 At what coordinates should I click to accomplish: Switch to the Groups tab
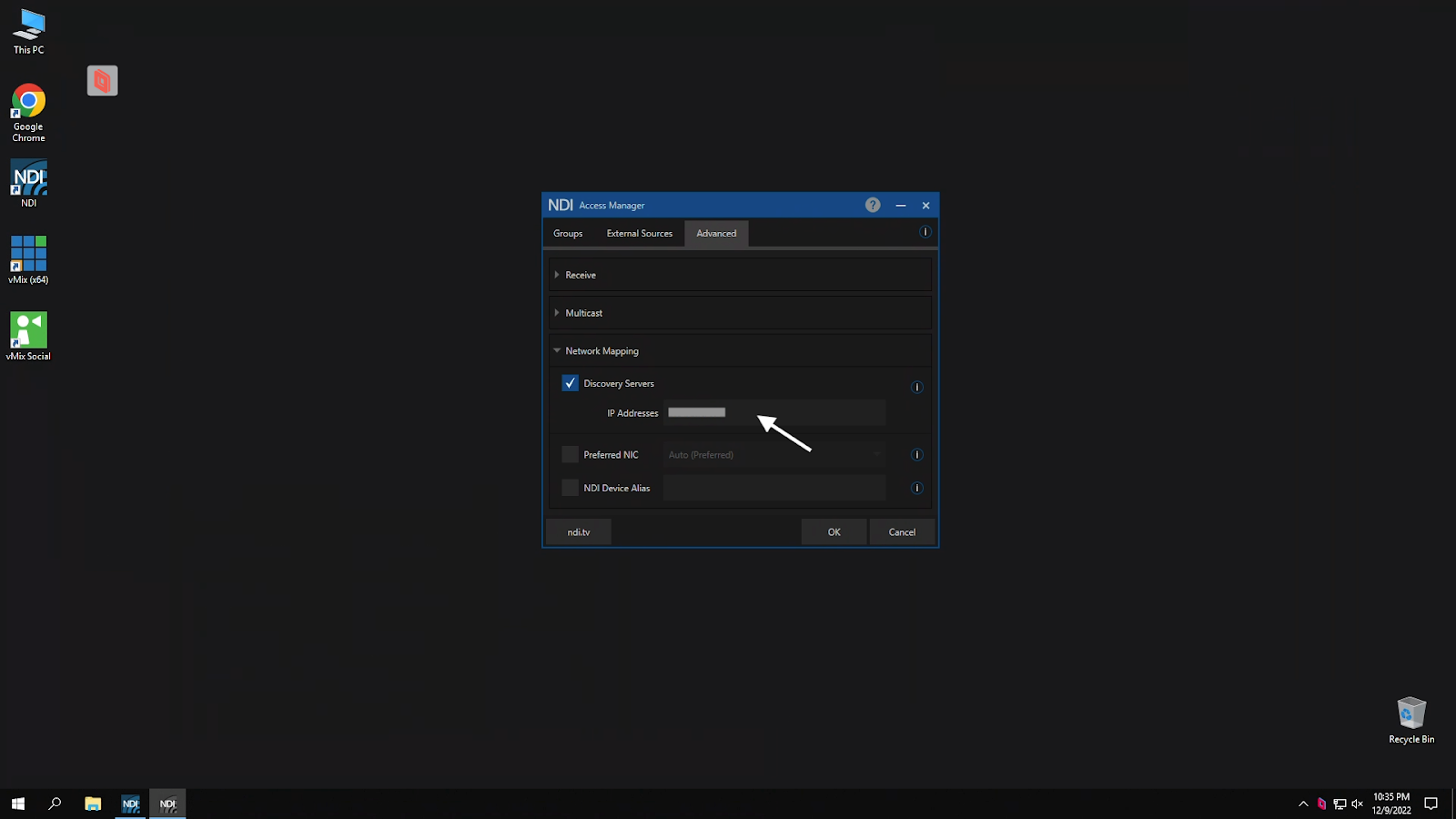(x=568, y=234)
